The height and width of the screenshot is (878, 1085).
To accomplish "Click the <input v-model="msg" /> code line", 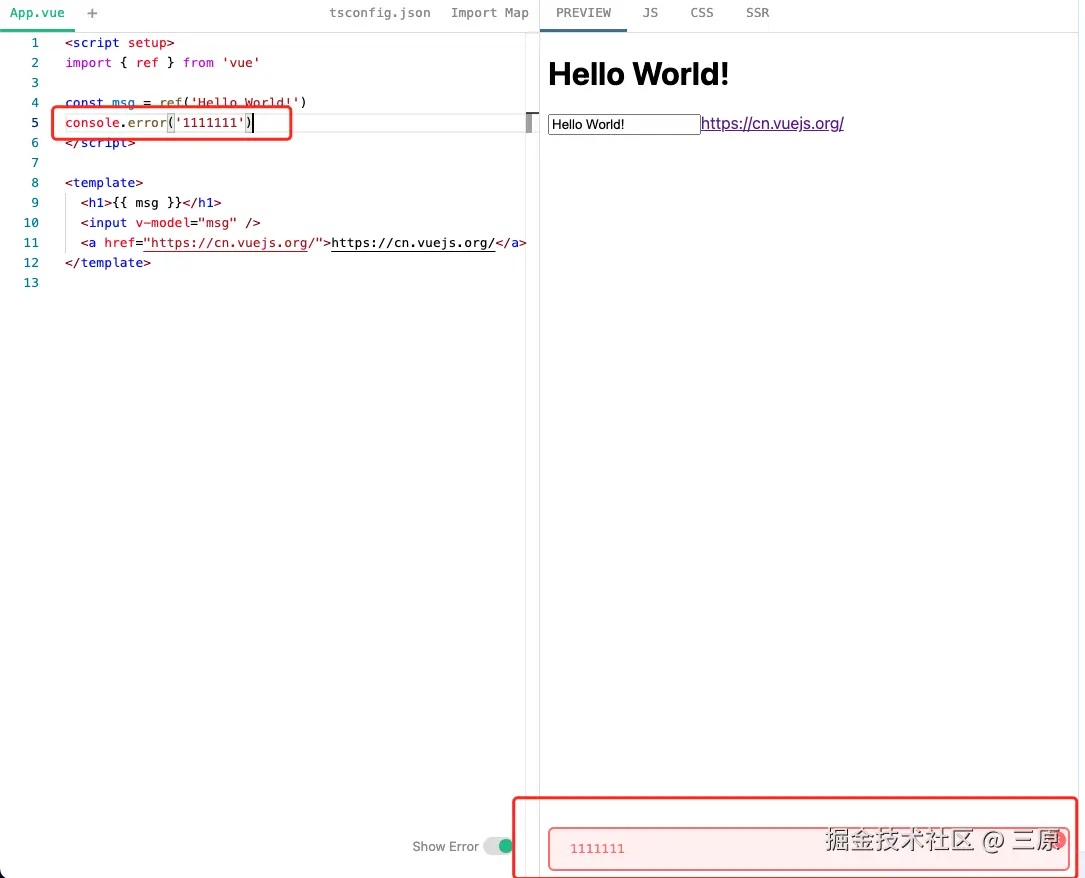I will (x=170, y=223).
